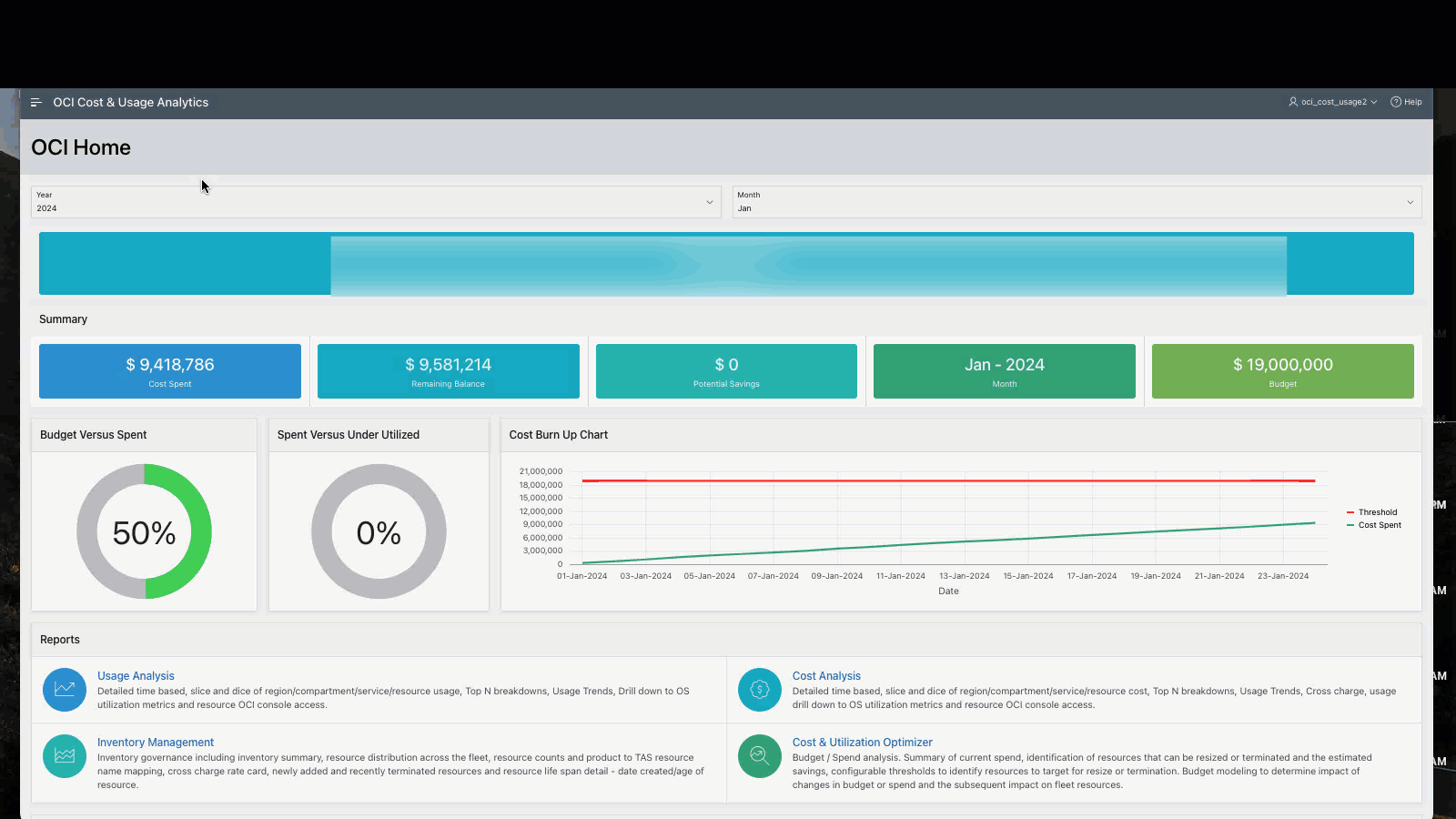Open the Inventory Management report
The image size is (1456, 819).
pyautogui.click(x=155, y=742)
